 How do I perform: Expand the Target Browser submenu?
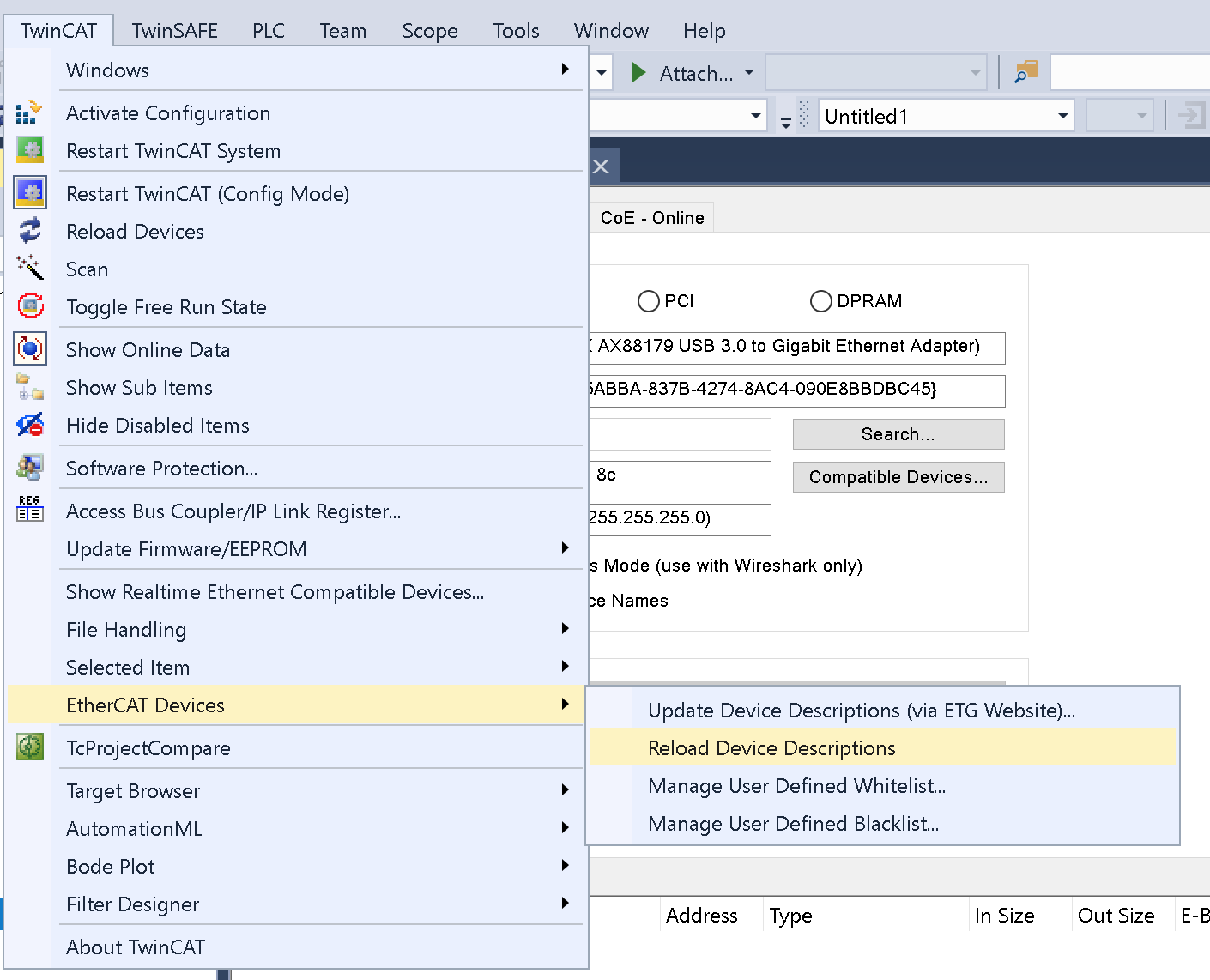coord(565,789)
